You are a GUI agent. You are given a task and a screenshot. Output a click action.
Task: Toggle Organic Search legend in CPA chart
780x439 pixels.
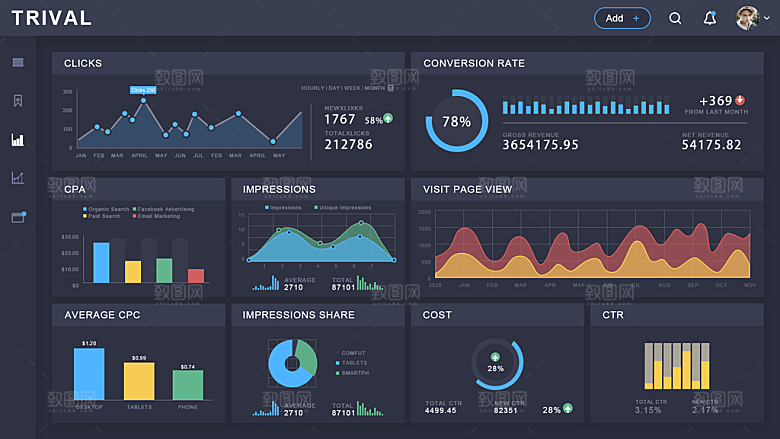point(106,209)
